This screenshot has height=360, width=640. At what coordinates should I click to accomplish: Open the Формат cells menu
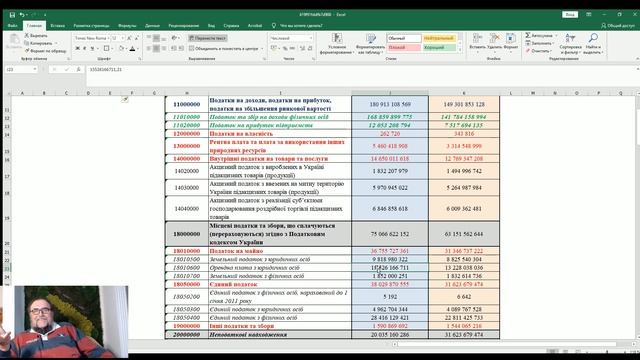[x=510, y=42]
